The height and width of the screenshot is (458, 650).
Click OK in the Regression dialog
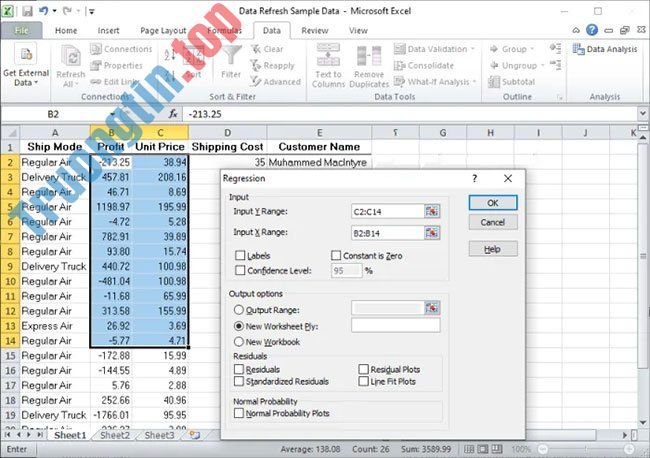point(493,203)
